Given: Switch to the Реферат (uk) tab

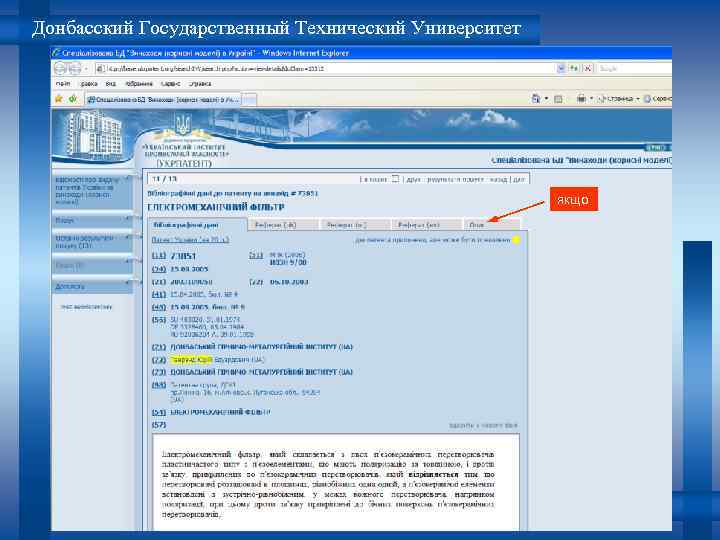Looking at the screenshot, I should [283, 225].
